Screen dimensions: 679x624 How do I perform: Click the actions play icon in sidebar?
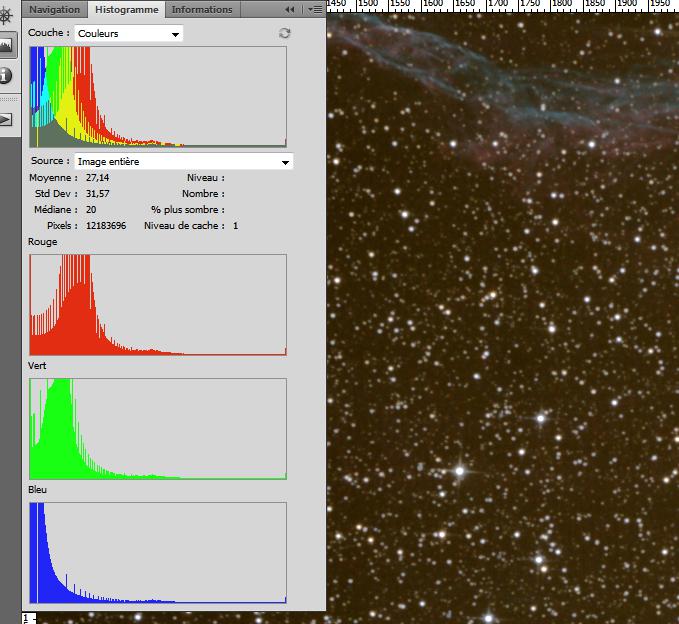[x=6, y=120]
